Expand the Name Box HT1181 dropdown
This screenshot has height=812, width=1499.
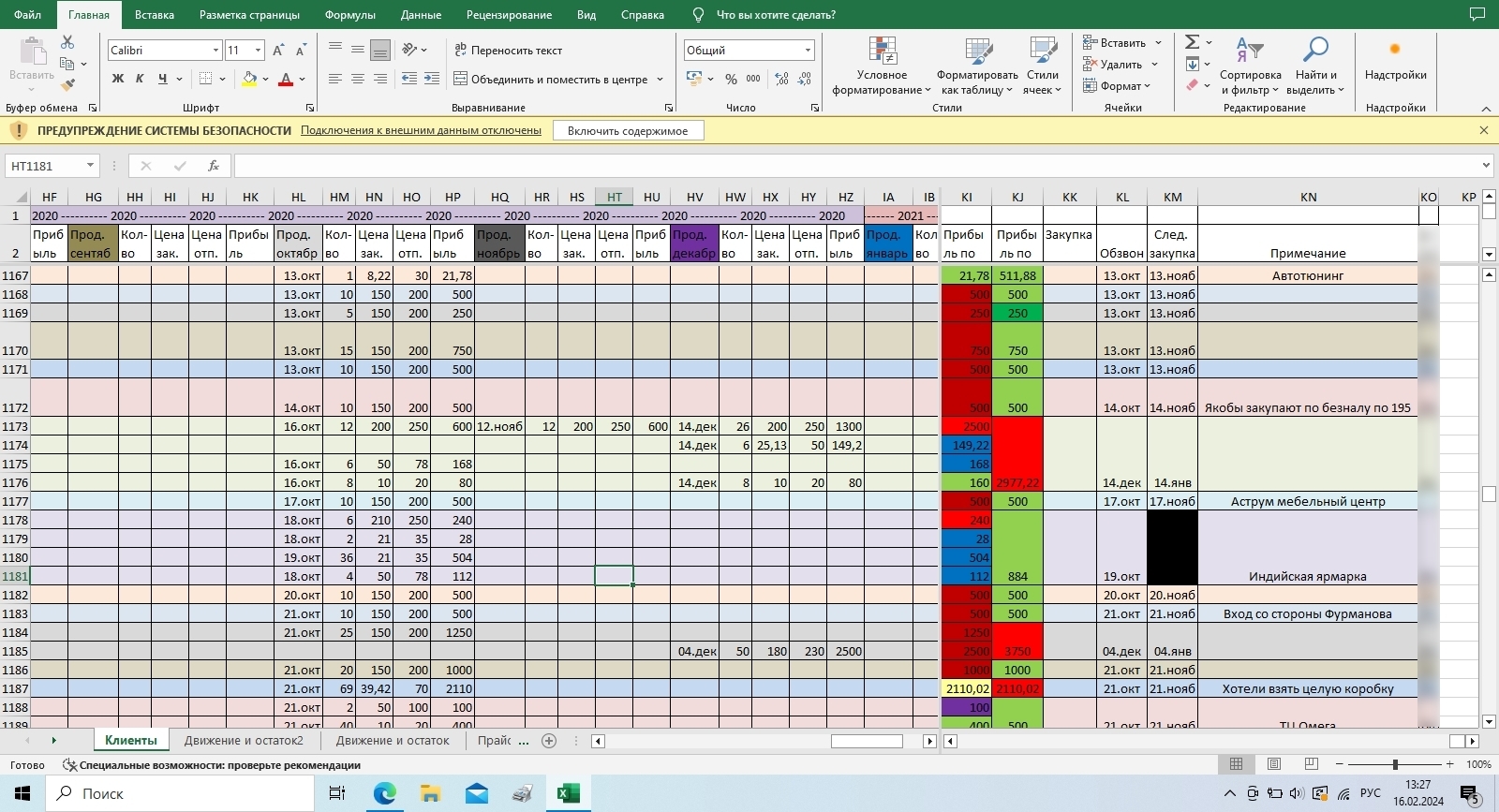click(90, 166)
